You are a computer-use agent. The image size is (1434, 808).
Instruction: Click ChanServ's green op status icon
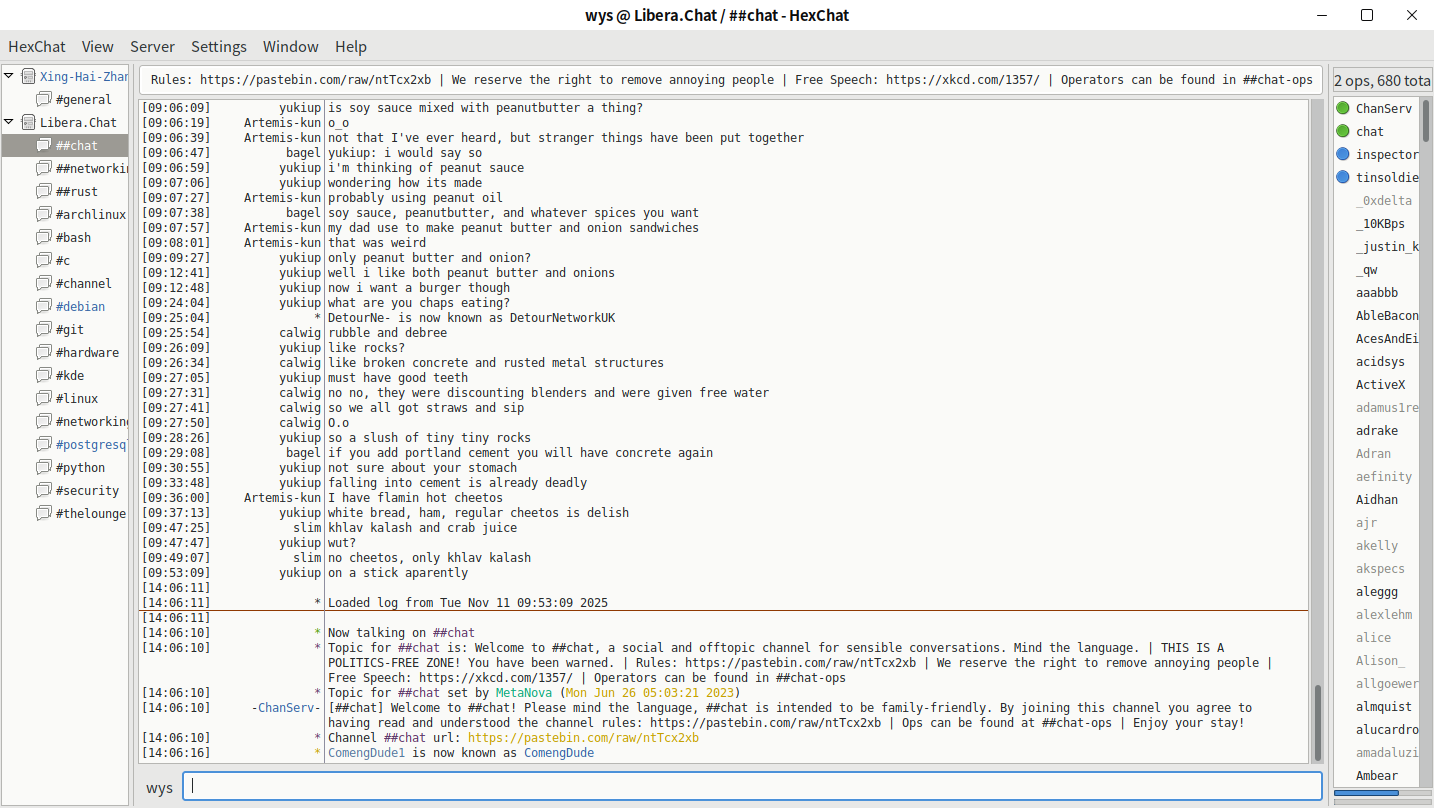[1343, 108]
